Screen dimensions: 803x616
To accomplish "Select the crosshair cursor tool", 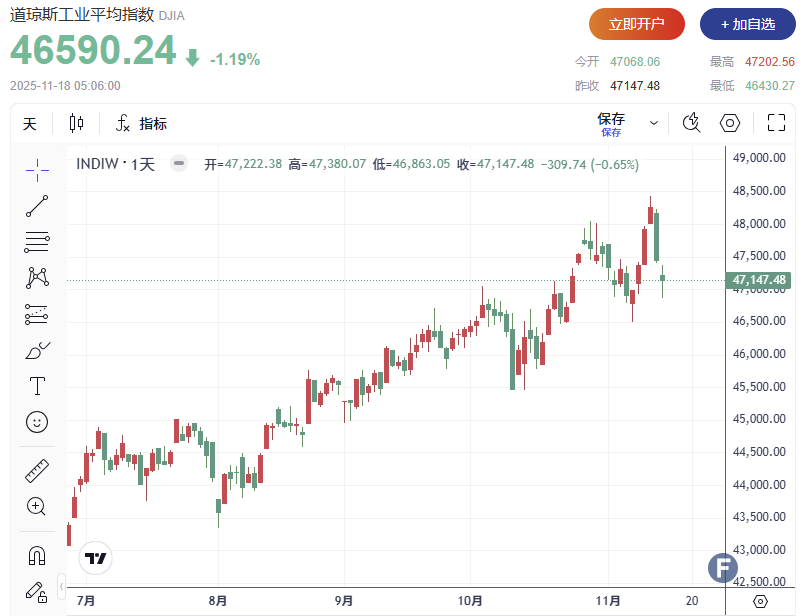I will [x=37, y=170].
